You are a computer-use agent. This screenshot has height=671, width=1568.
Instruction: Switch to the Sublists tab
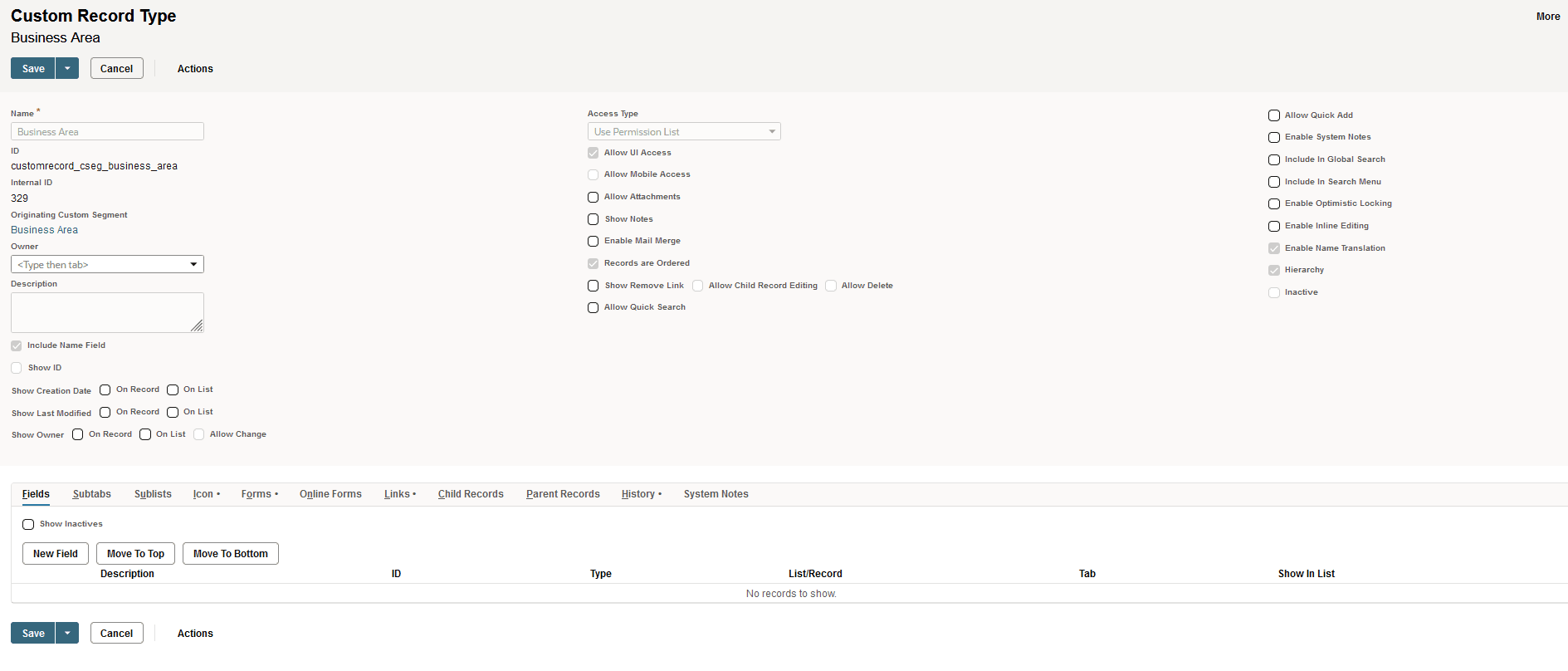[153, 494]
